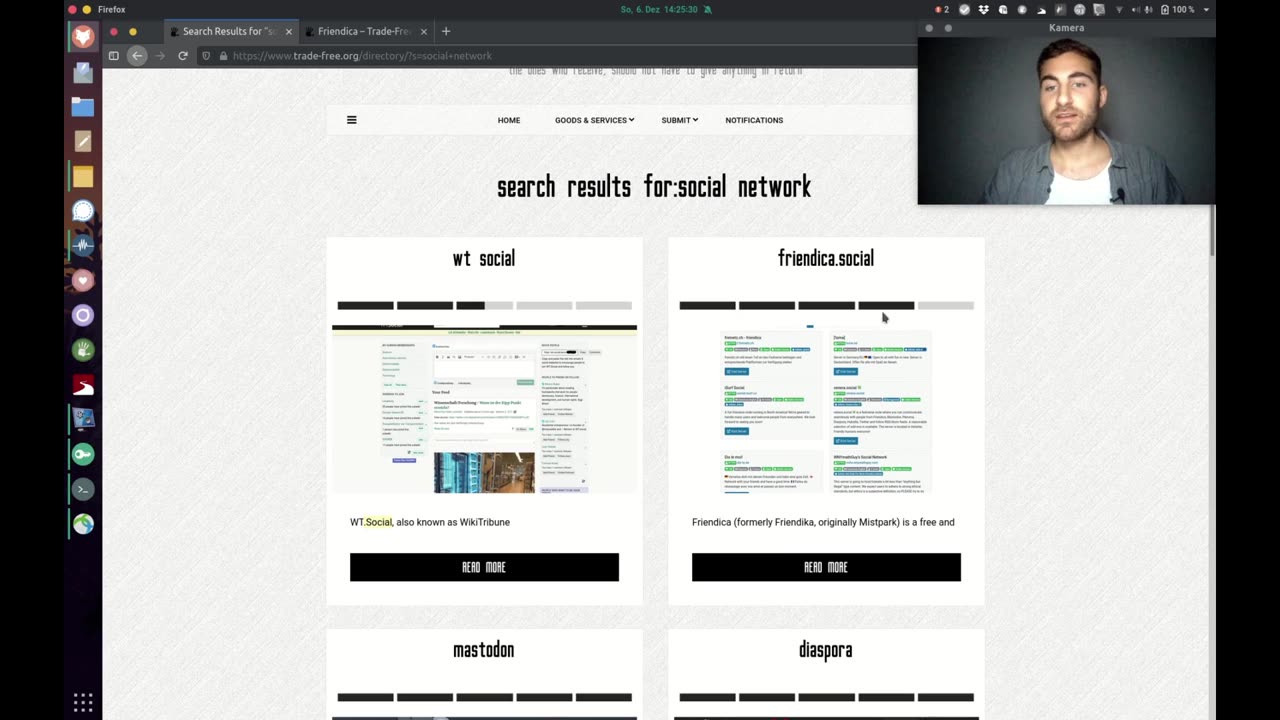This screenshot has width=1280, height=720.
Task: Click the mastodon rating bar
Action: pos(484,697)
